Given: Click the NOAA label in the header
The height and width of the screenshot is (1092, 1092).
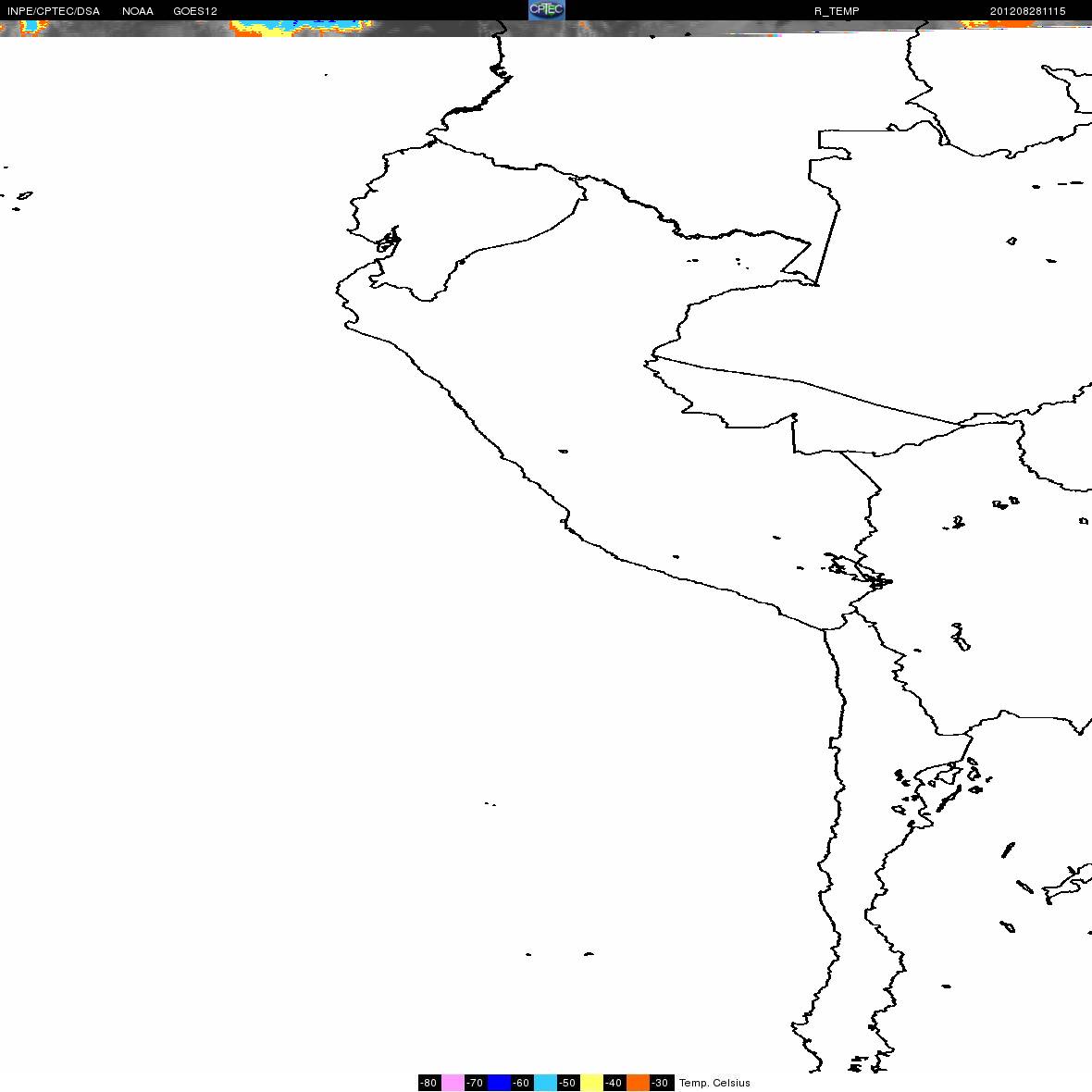Looking at the screenshot, I should point(138,11).
